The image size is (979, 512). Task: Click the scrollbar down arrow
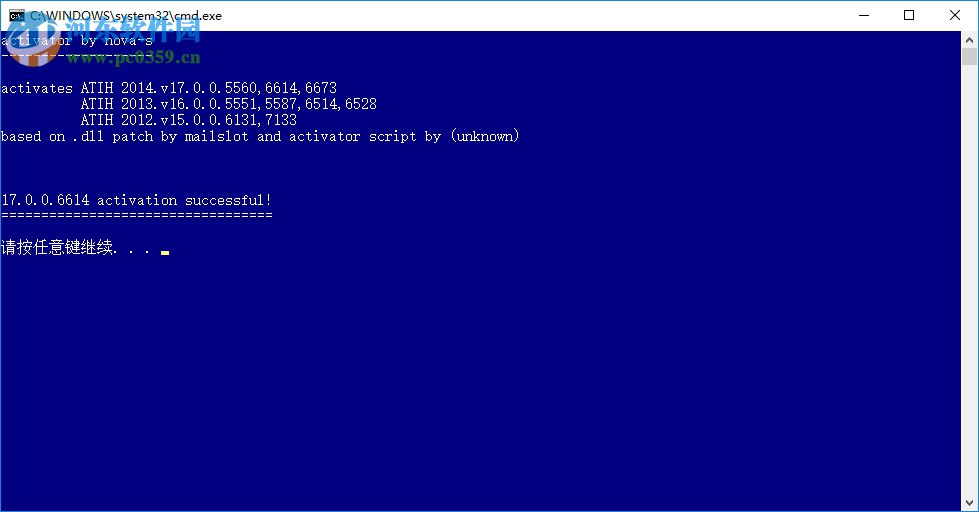pyautogui.click(x=969, y=503)
